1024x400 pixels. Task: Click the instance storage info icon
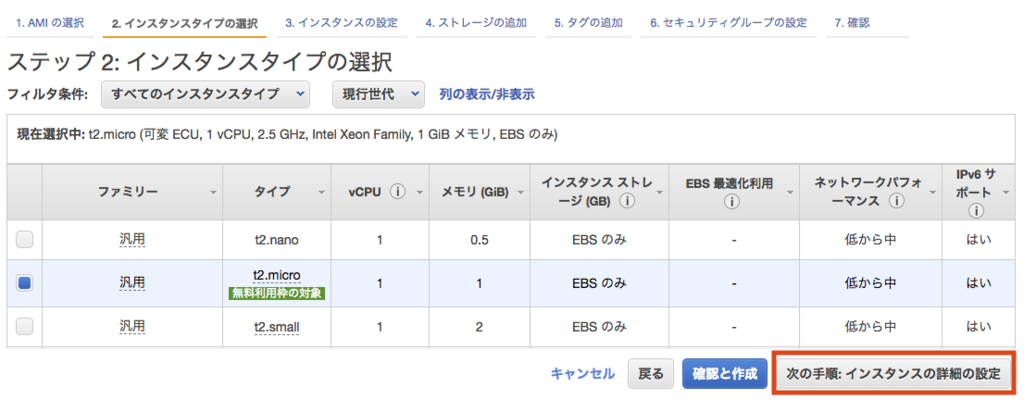628,200
